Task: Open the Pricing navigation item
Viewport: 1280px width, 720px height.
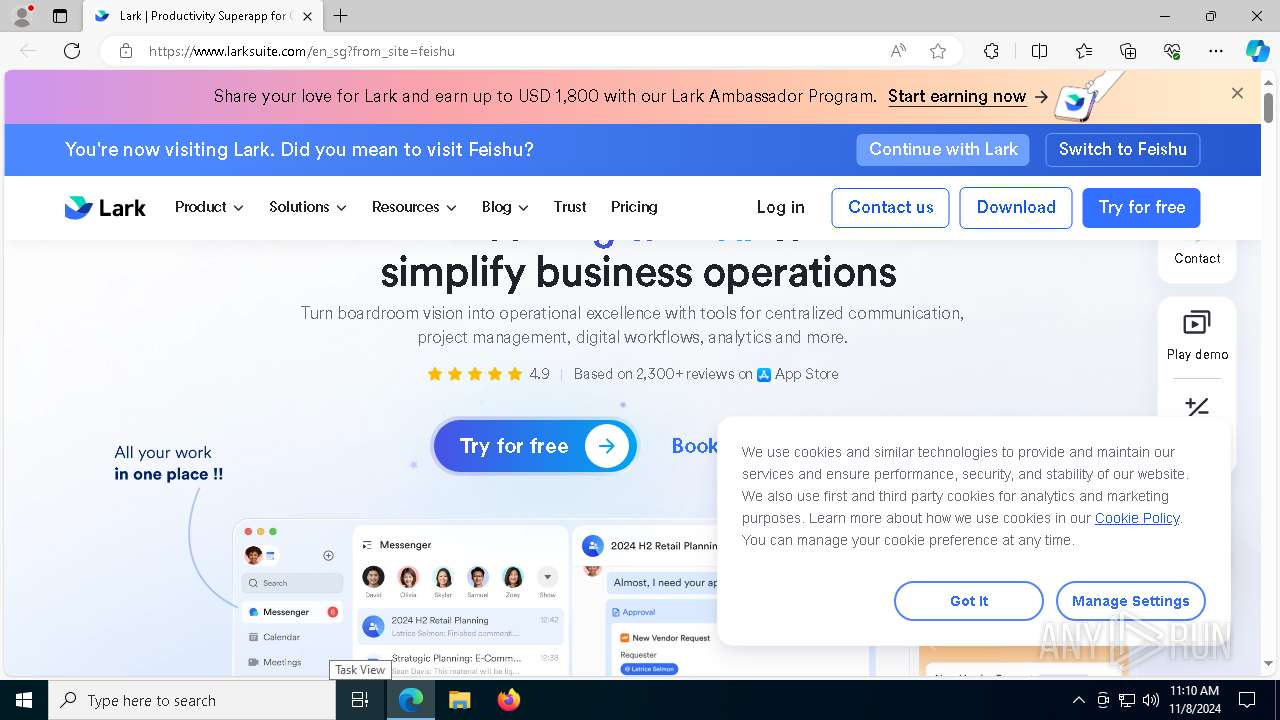Action: pyautogui.click(x=634, y=207)
